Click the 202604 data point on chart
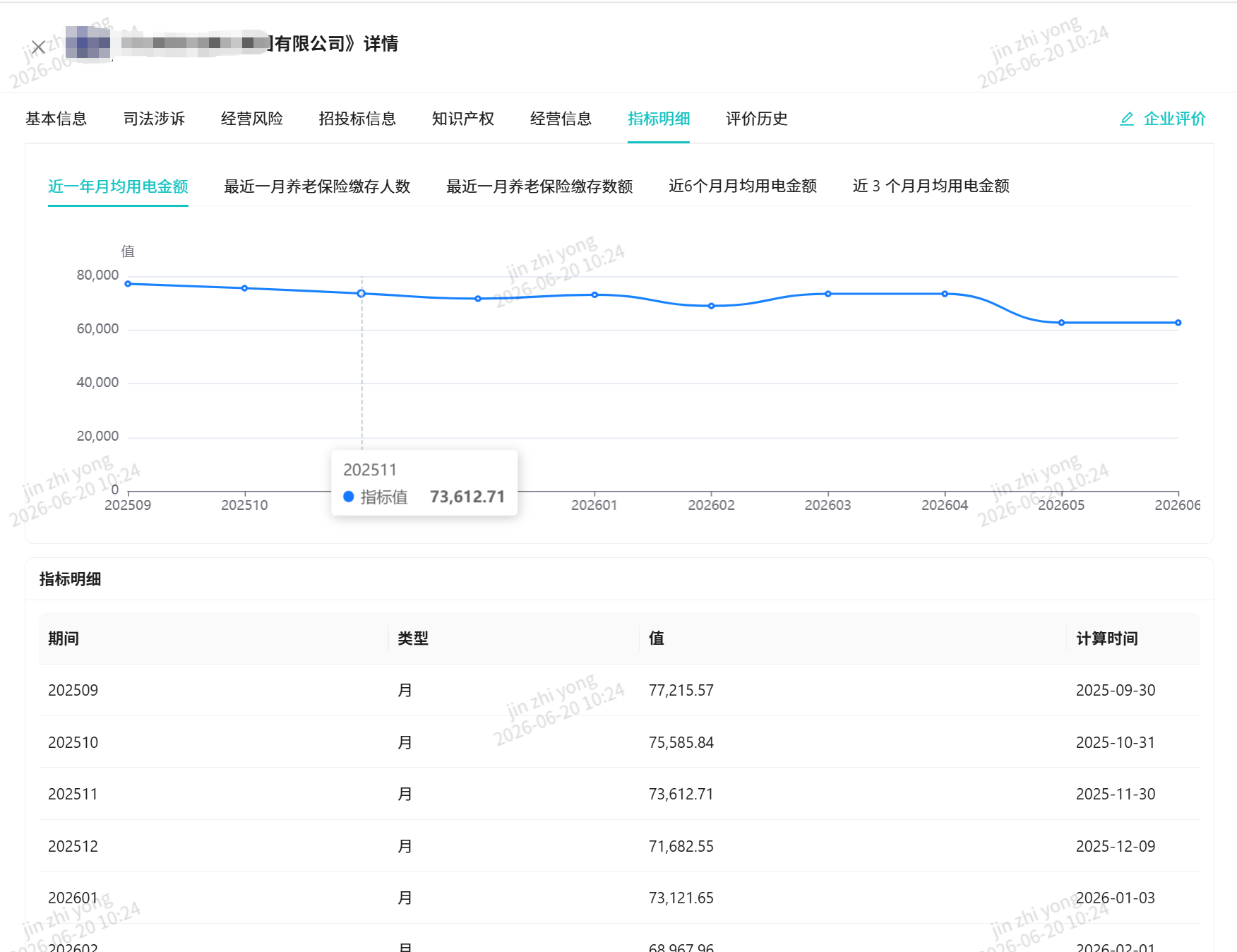The image size is (1237, 952). click(x=945, y=294)
